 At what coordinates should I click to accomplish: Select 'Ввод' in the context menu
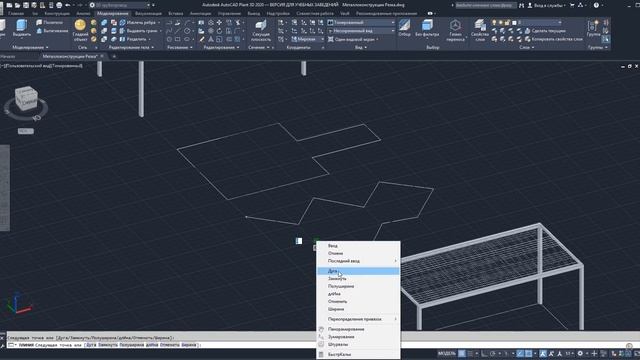coord(358,246)
